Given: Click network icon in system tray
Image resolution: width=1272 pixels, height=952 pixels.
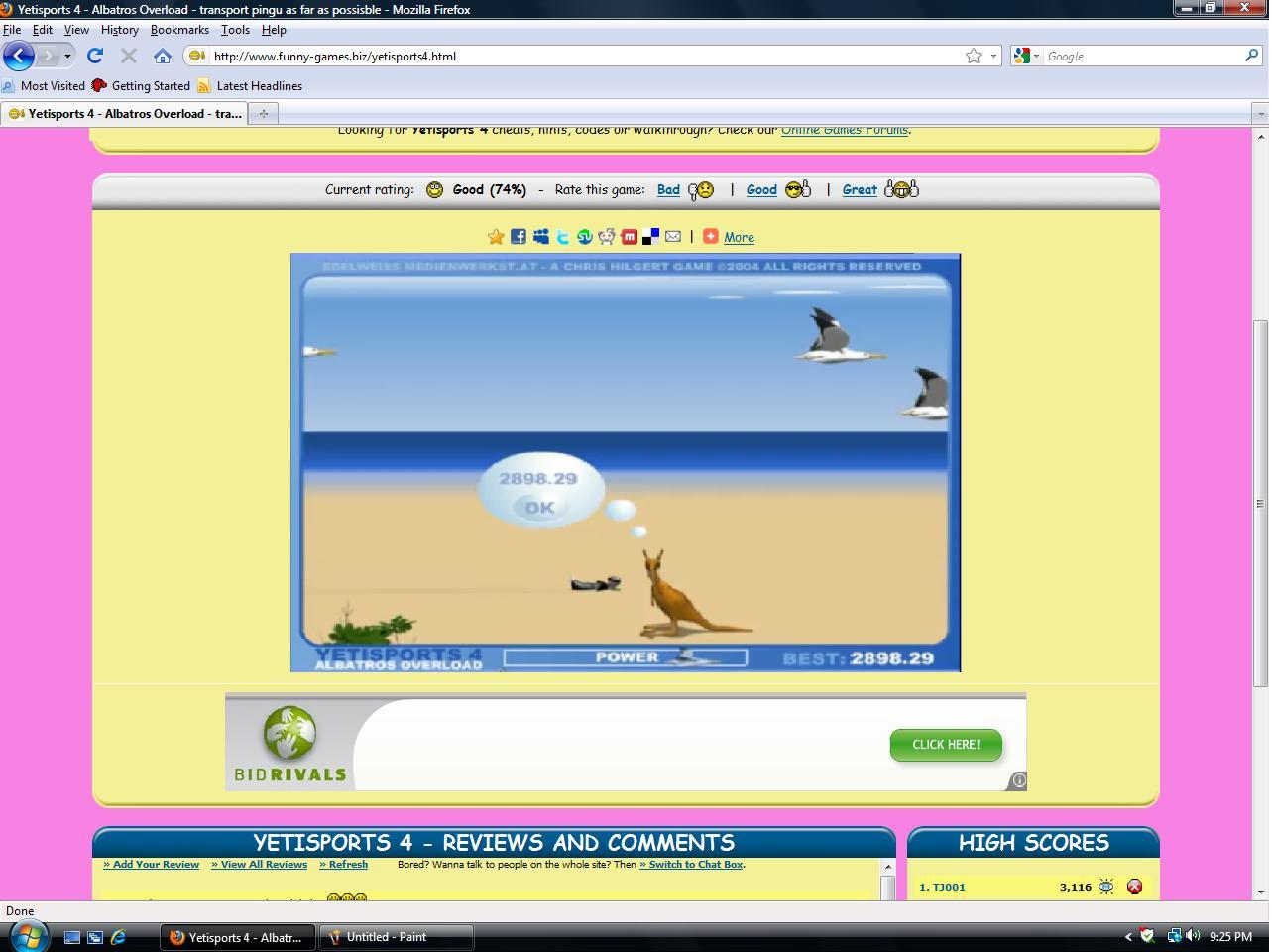Looking at the screenshot, I should [x=1174, y=935].
